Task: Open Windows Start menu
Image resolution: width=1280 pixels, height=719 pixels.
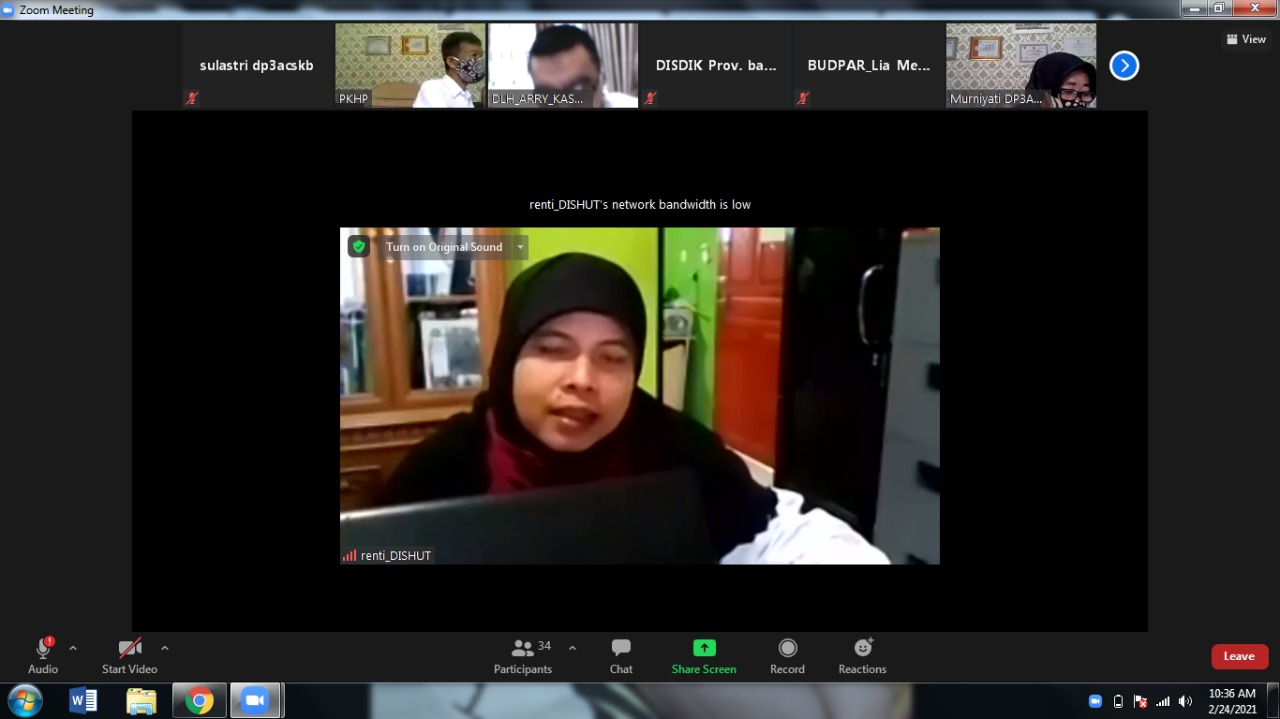Action: point(24,701)
